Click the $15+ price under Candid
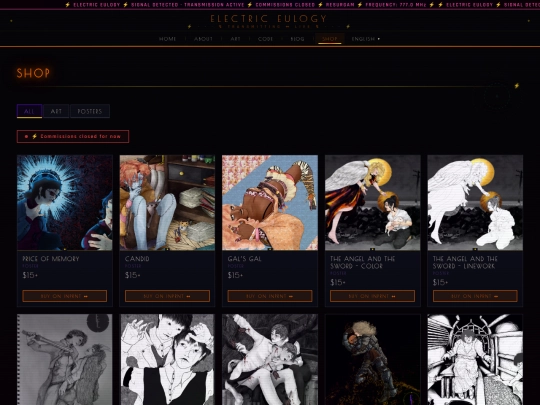540x405 pixels. (133, 275)
